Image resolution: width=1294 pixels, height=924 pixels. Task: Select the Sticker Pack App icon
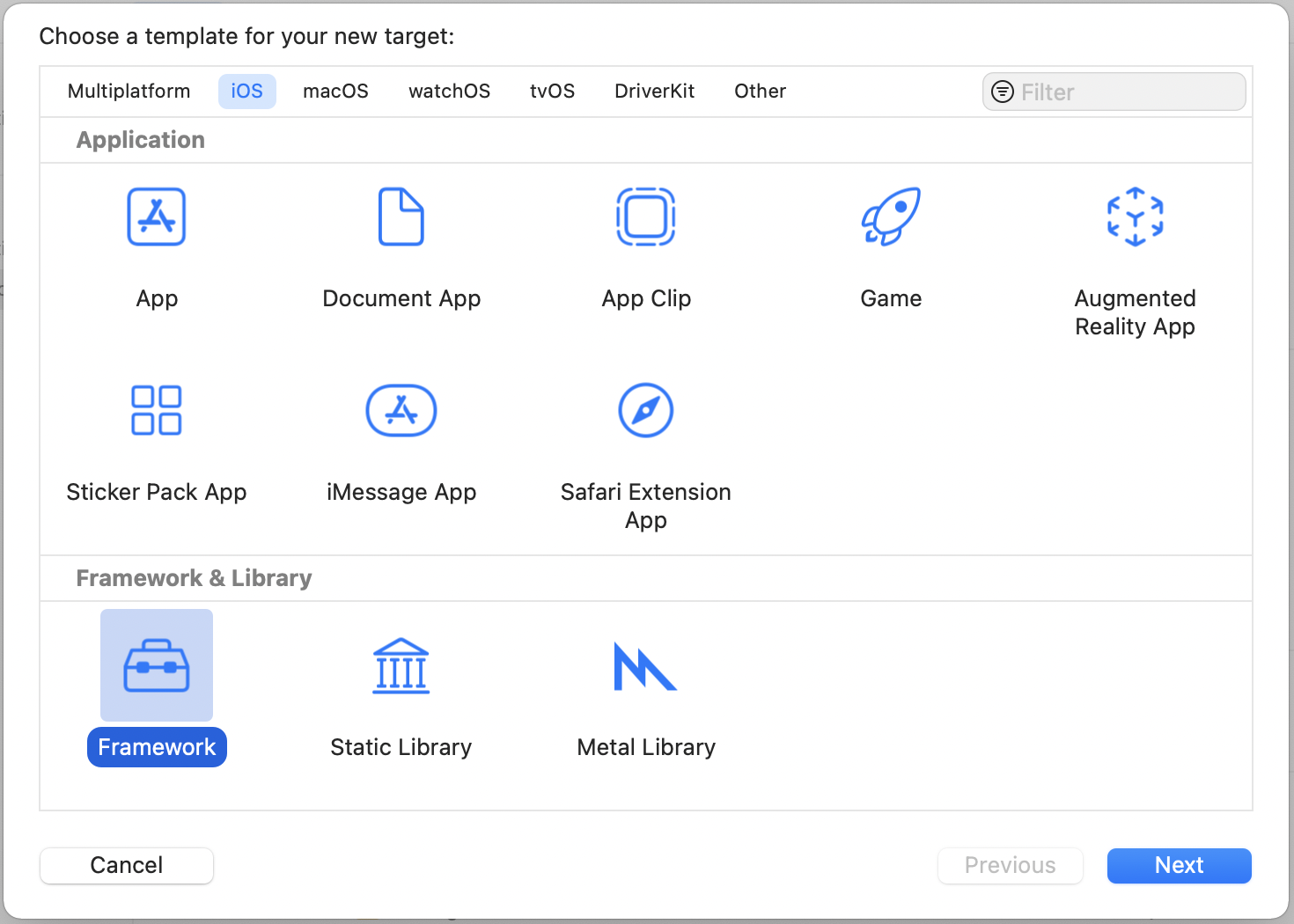coord(157,410)
